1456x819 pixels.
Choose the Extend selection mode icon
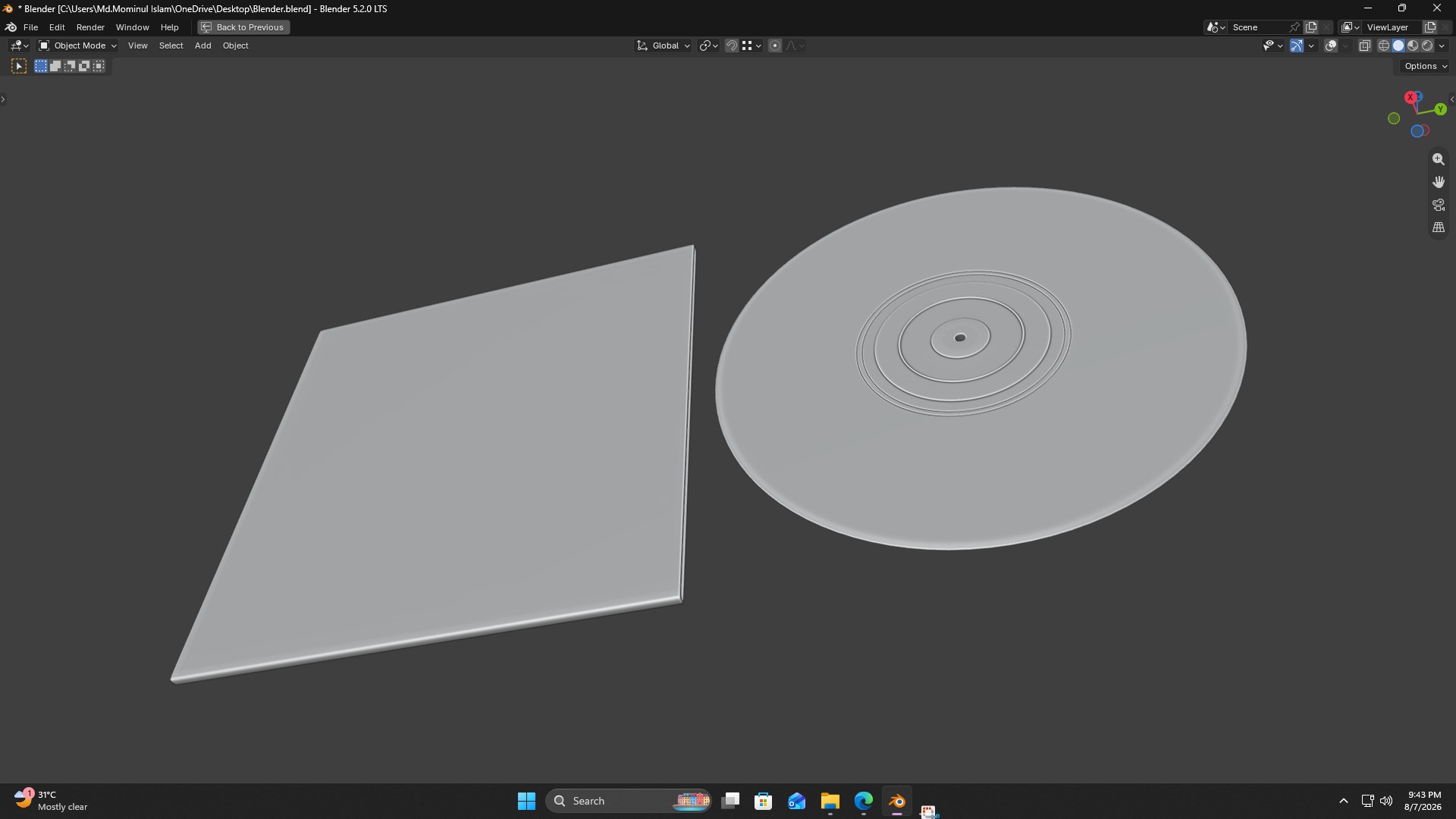coord(55,67)
